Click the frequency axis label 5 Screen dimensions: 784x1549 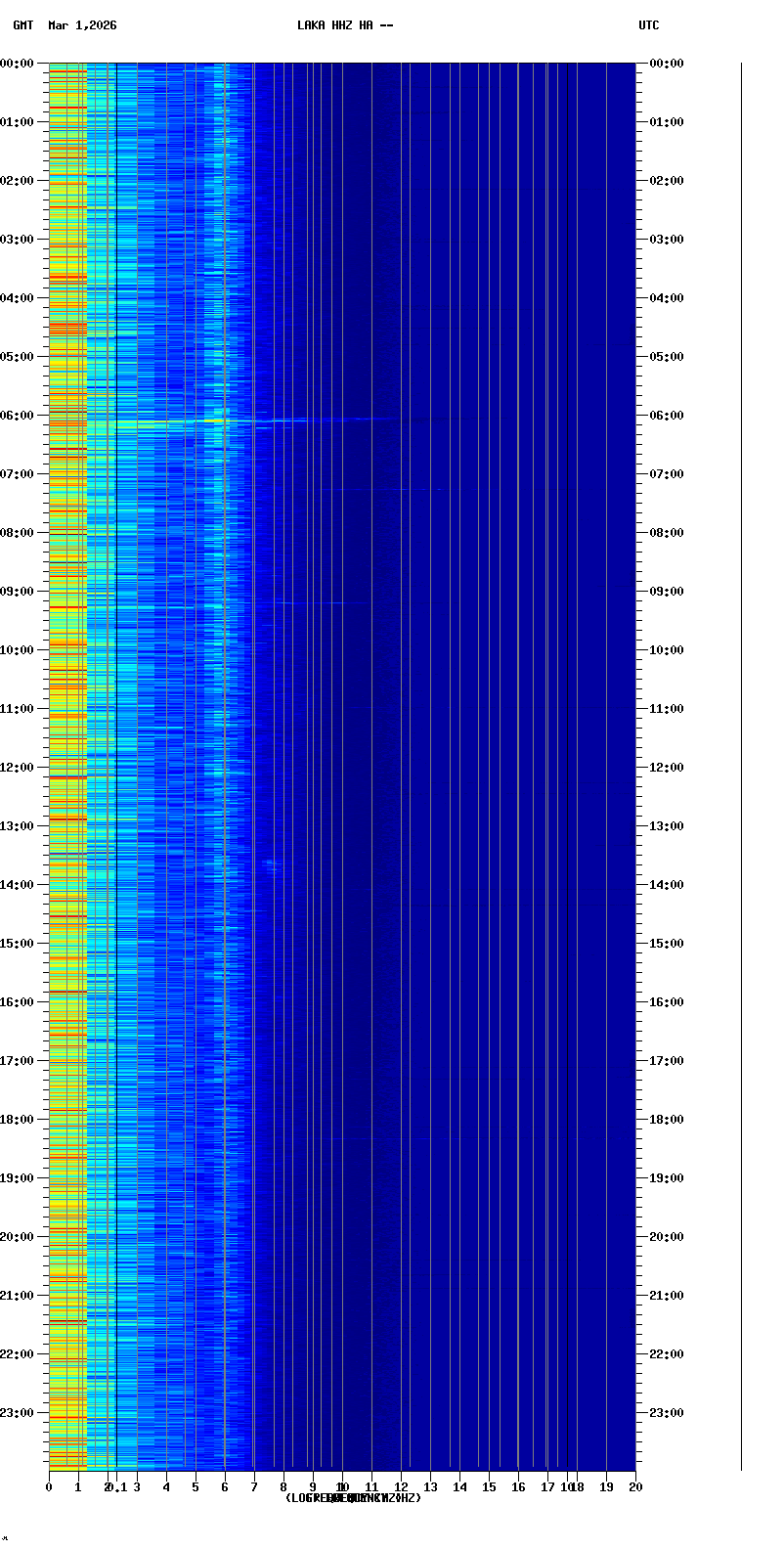[196, 1487]
